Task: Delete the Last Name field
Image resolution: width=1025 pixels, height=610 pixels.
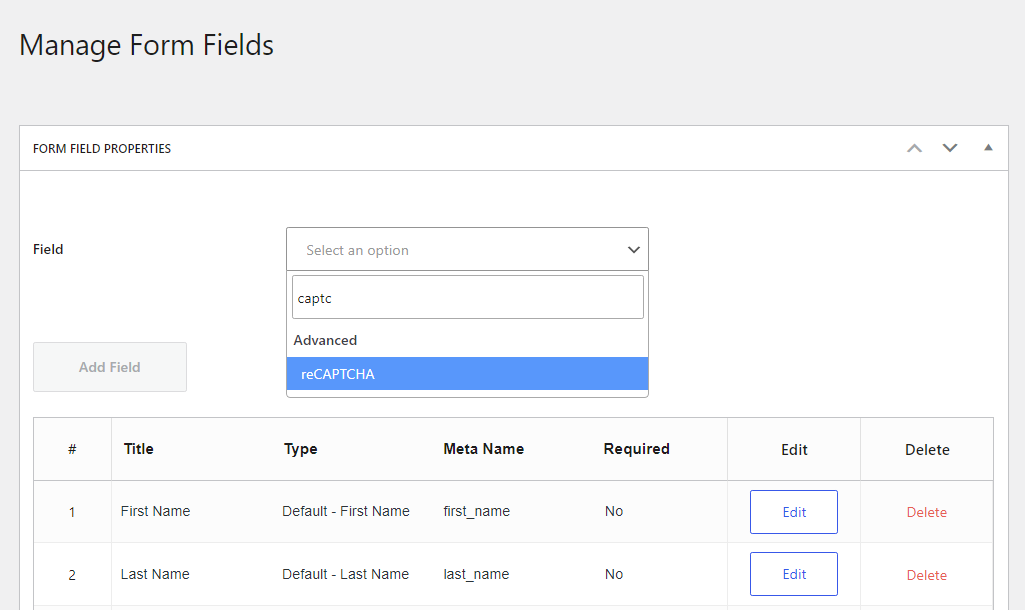Action: coord(926,575)
